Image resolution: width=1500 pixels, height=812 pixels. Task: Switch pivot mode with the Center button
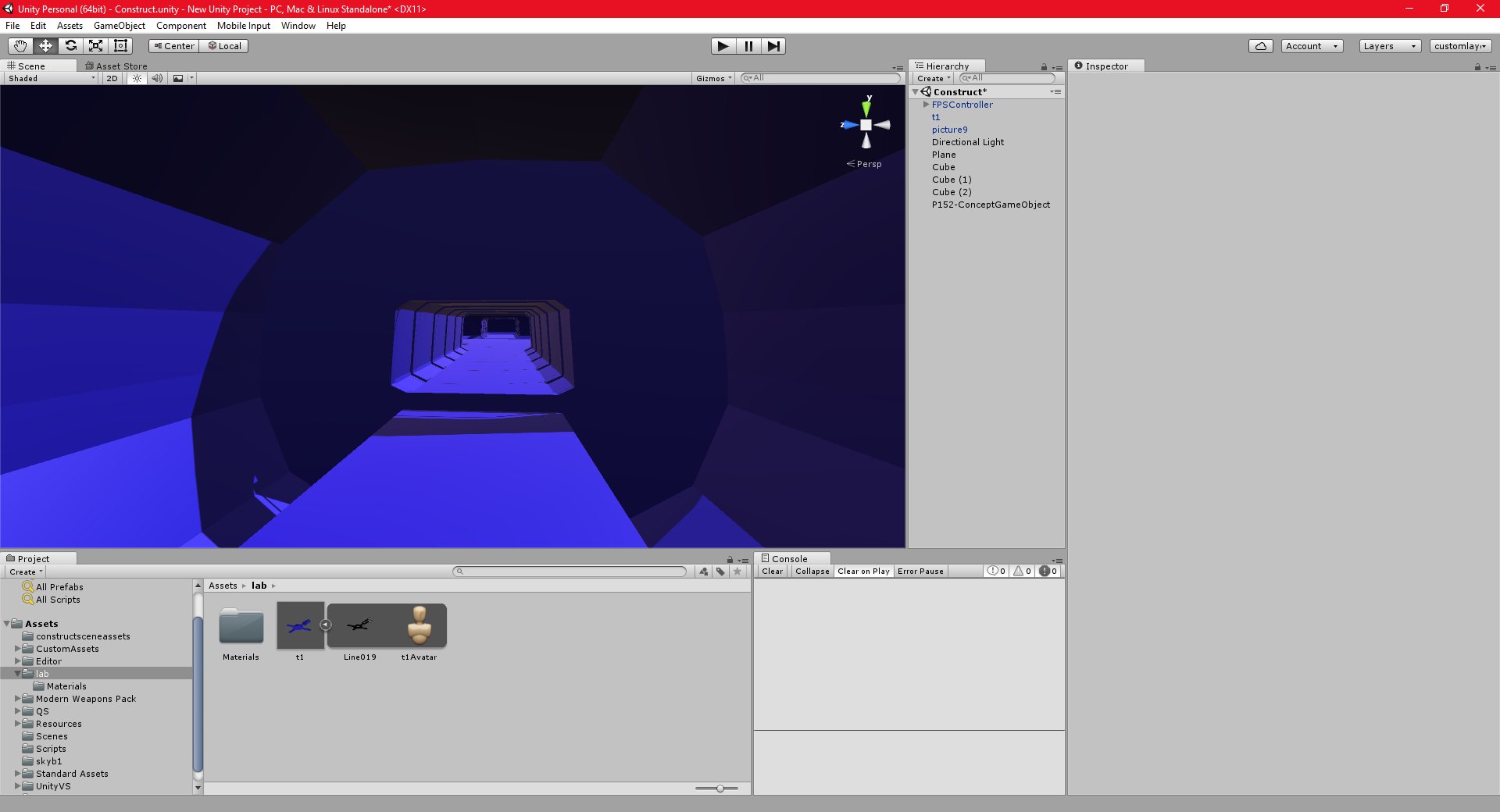(x=173, y=46)
